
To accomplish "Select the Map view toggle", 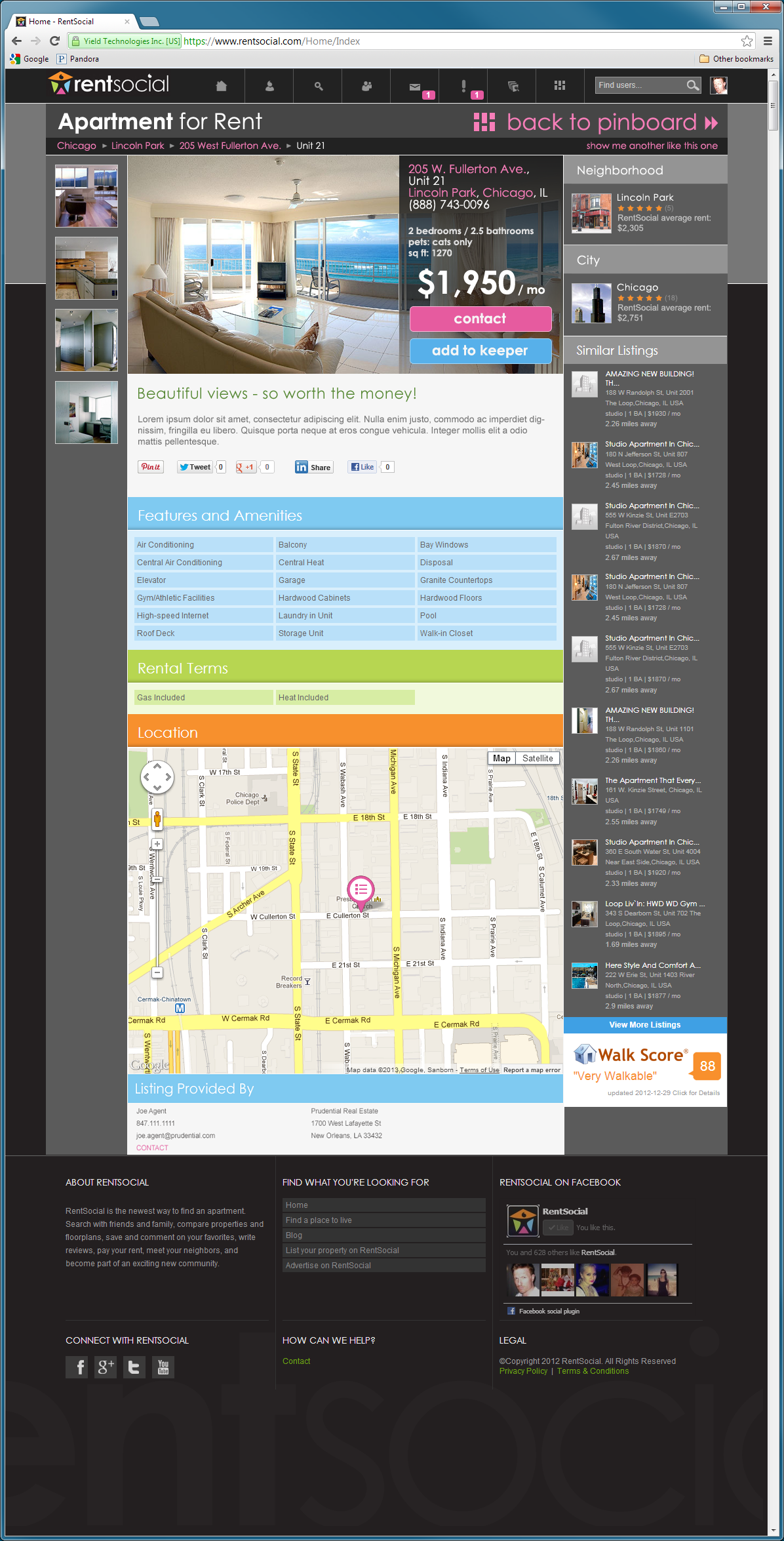I will click(x=501, y=758).
